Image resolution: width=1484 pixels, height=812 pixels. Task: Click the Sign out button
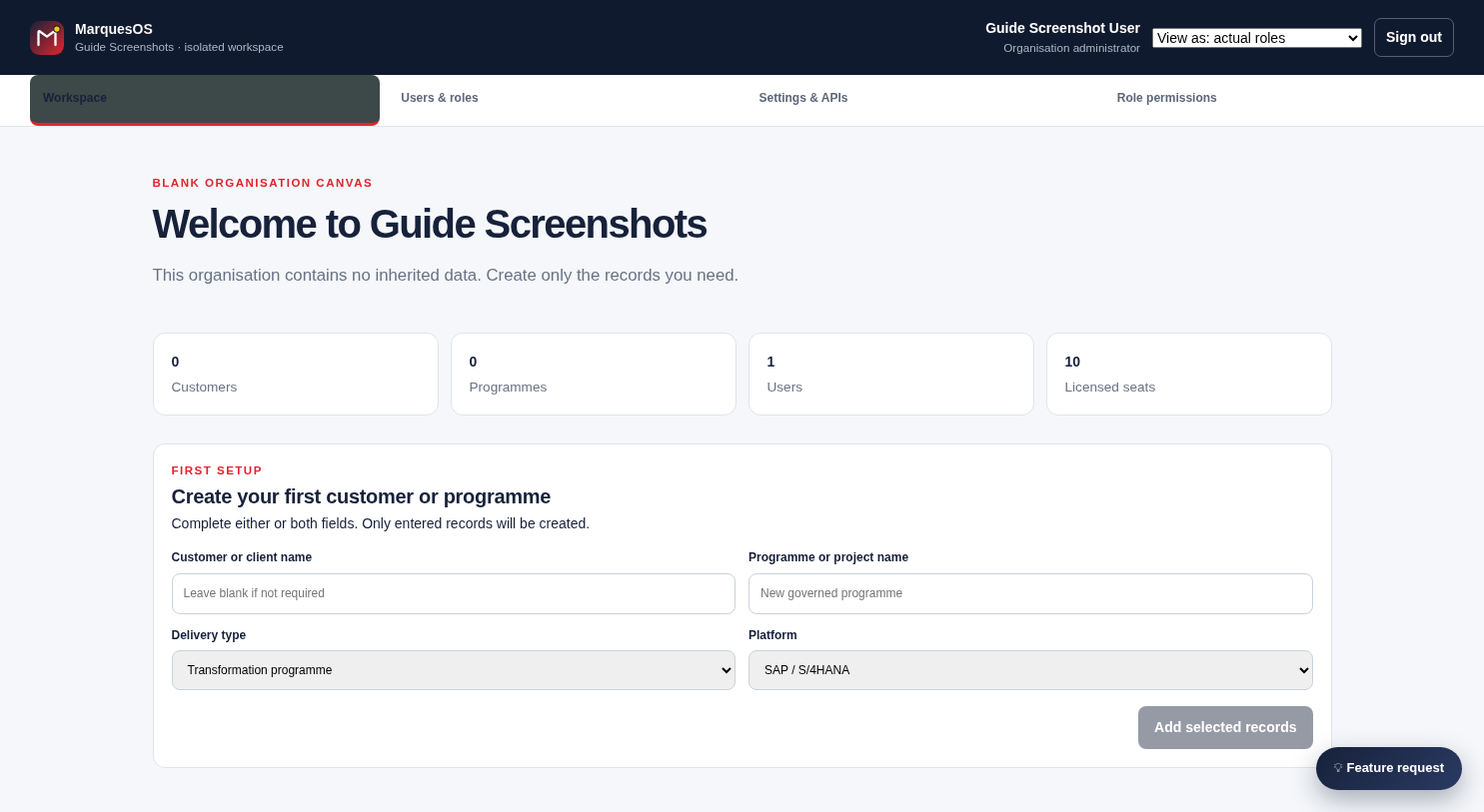coord(1414,37)
